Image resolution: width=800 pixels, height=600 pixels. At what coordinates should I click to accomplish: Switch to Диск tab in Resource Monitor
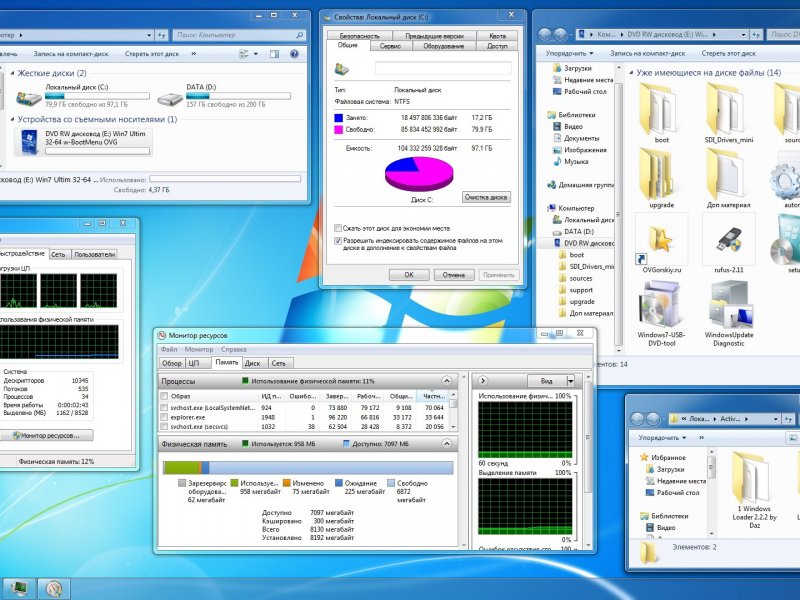253,363
